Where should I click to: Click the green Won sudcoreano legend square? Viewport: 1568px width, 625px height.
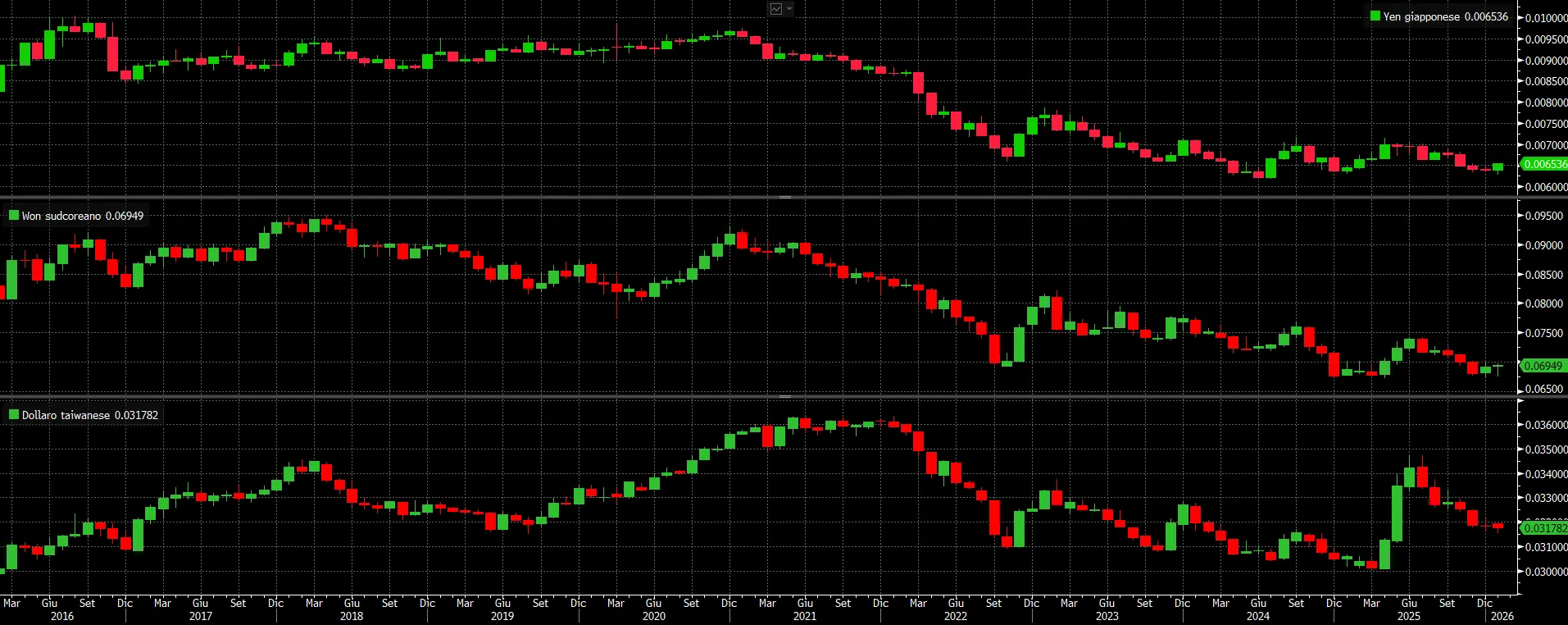pos(14,215)
